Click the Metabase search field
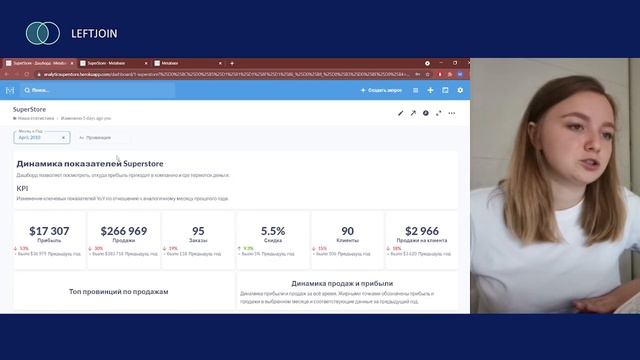The width and height of the screenshot is (640, 360). (98, 90)
